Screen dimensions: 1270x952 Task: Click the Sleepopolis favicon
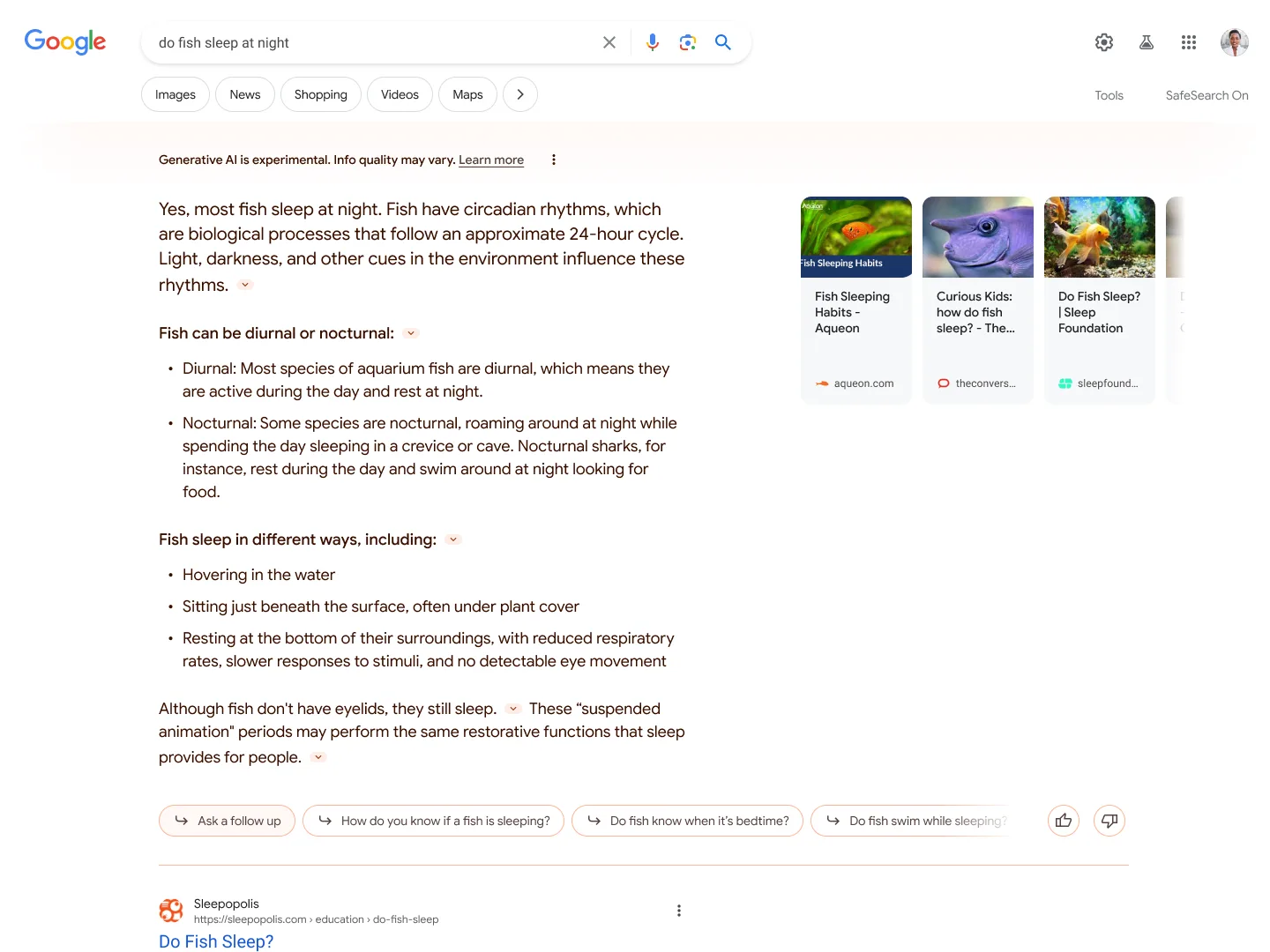point(171,911)
